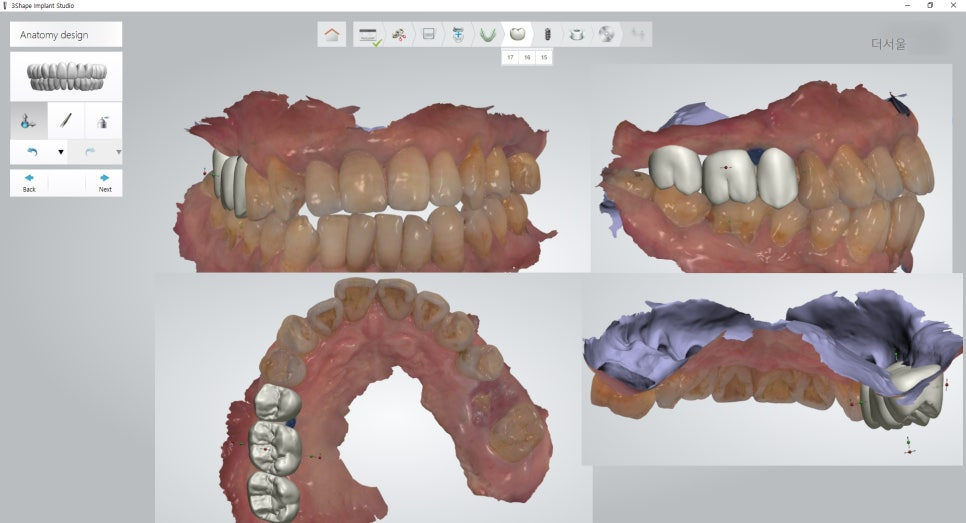Viewport: 966px width, 523px height.
Task: Switch to tooth 15 tab
Action: (x=543, y=58)
